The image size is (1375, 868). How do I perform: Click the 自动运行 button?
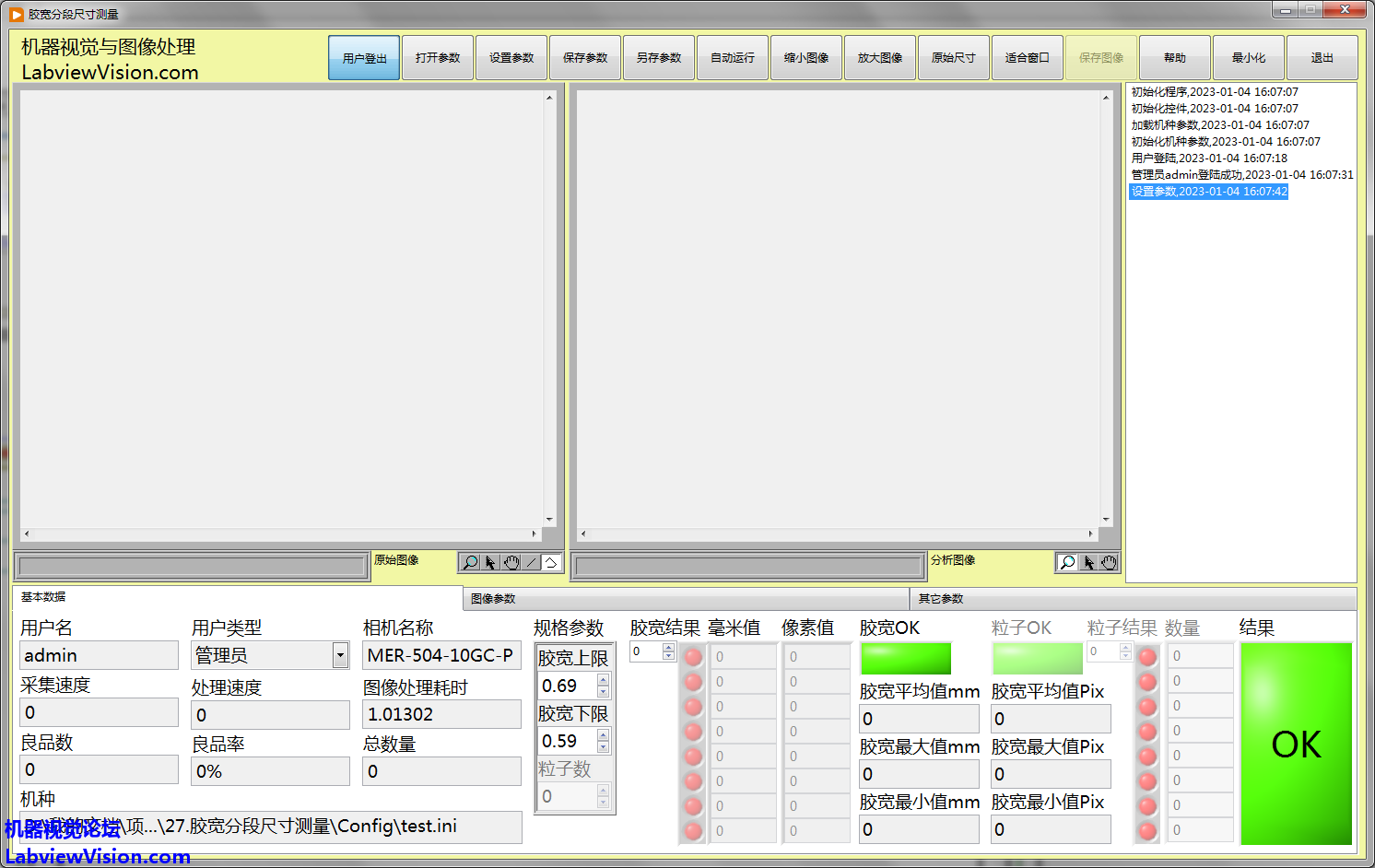[733, 58]
